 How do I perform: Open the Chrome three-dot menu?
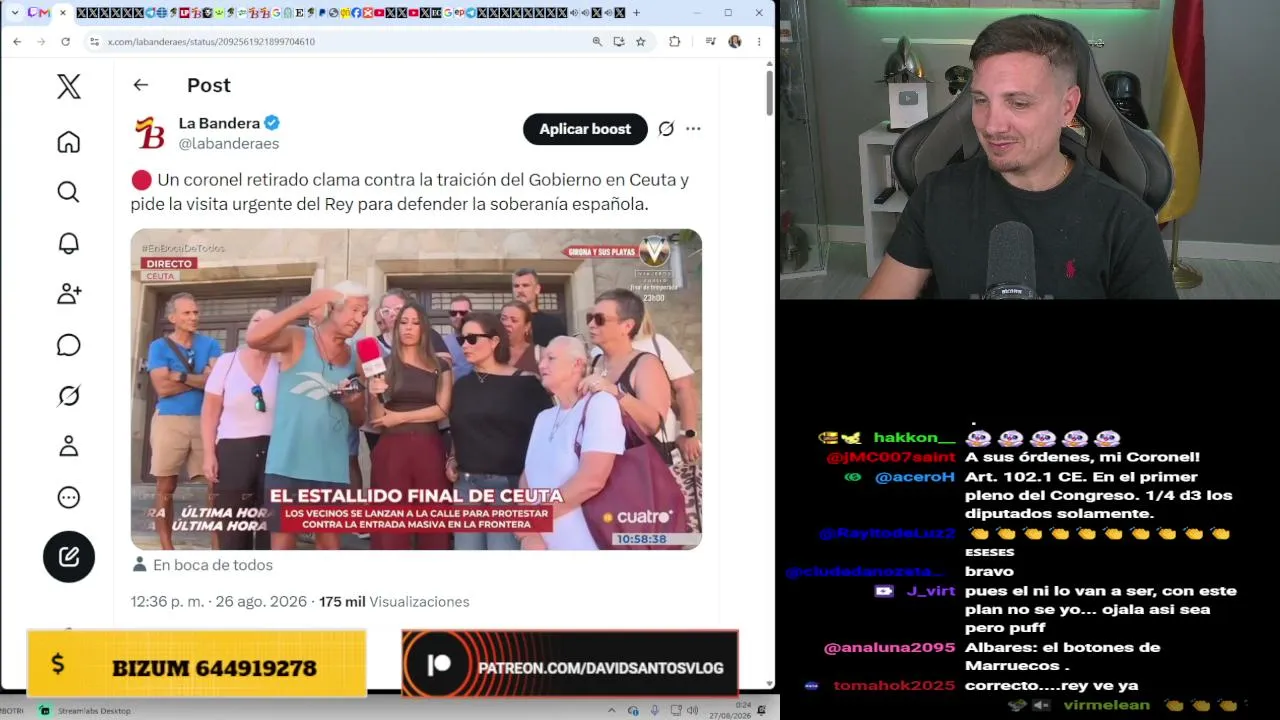click(x=759, y=42)
